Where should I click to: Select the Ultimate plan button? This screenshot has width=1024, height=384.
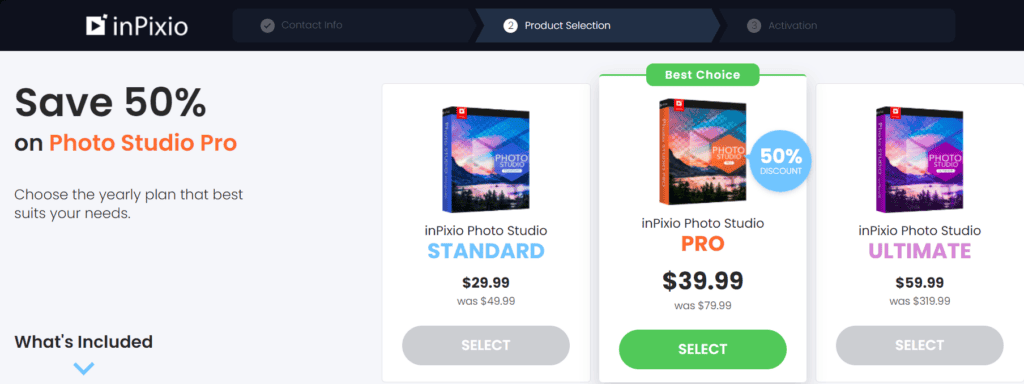click(x=920, y=345)
